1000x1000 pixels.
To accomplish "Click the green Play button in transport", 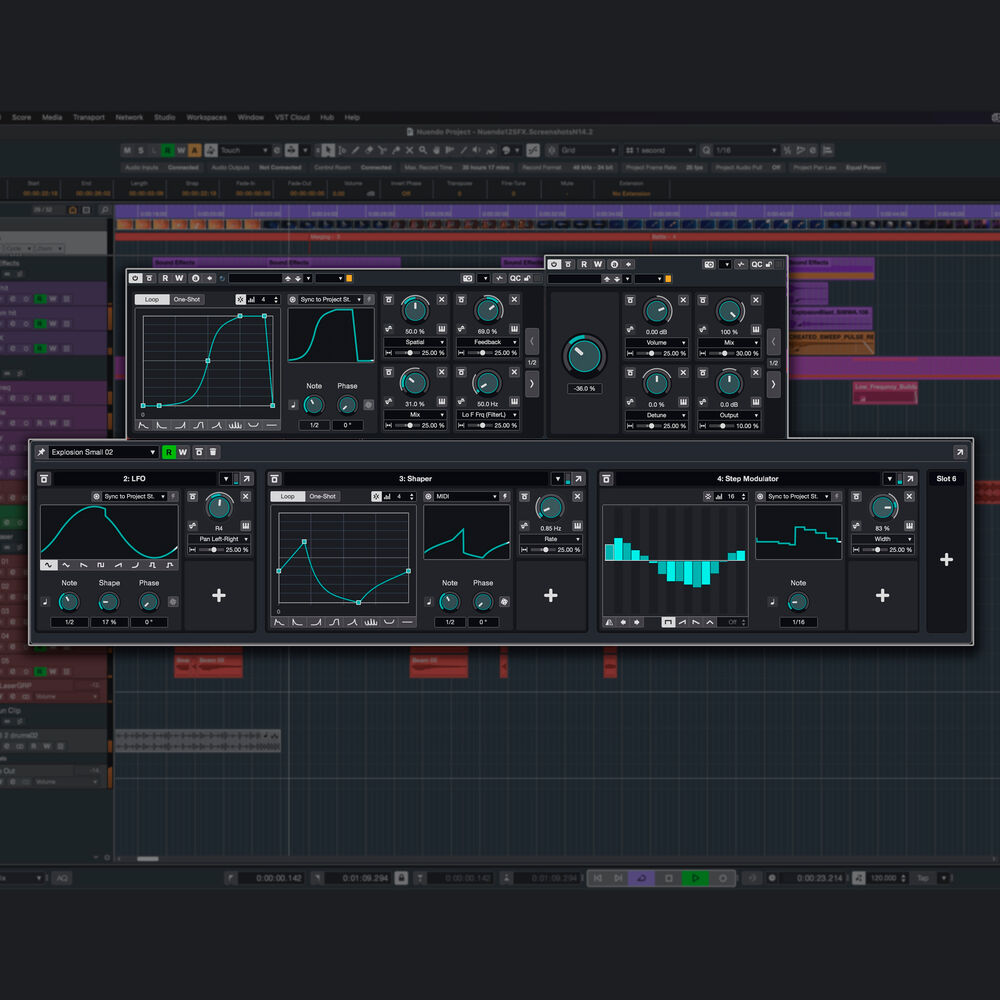I will (x=695, y=878).
